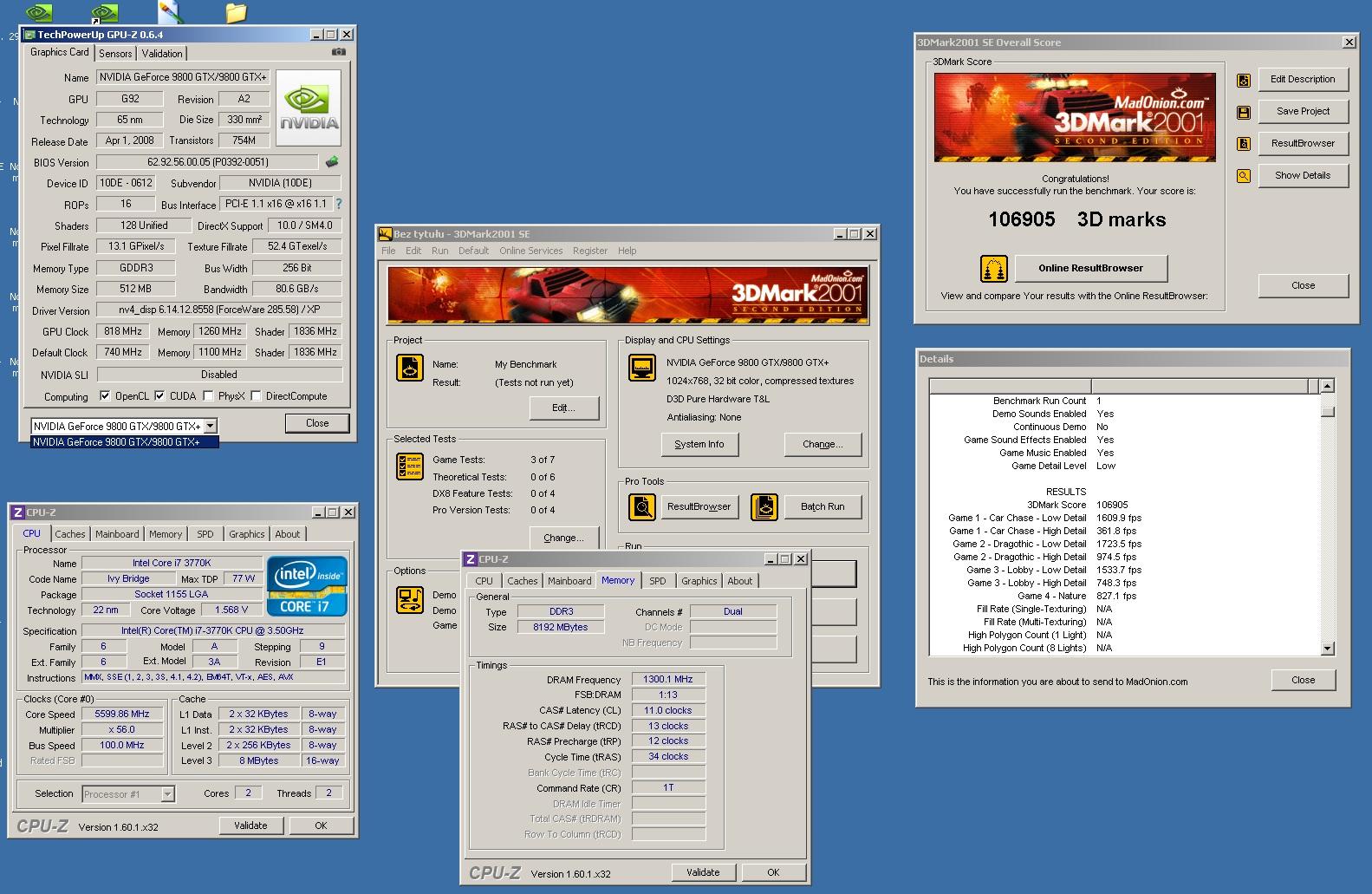Click Change button under Selected Tests
The image size is (1372, 894).
pyautogui.click(x=563, y=538)
